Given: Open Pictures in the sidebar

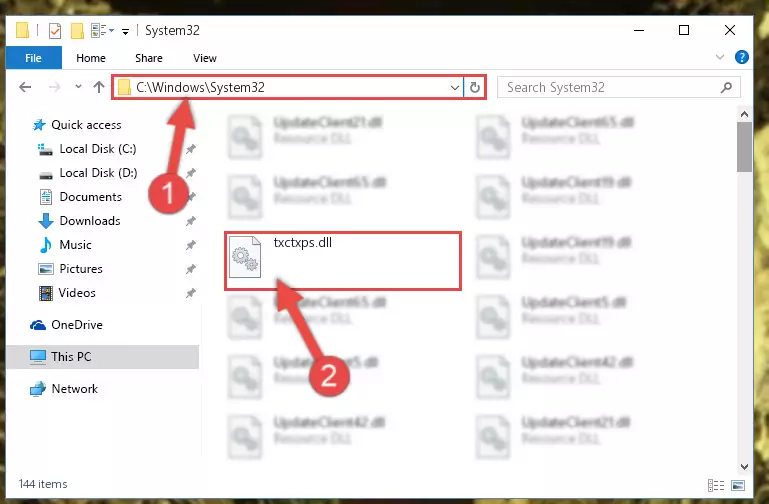Looking at the screenshot, I should [x=81, y=269].
